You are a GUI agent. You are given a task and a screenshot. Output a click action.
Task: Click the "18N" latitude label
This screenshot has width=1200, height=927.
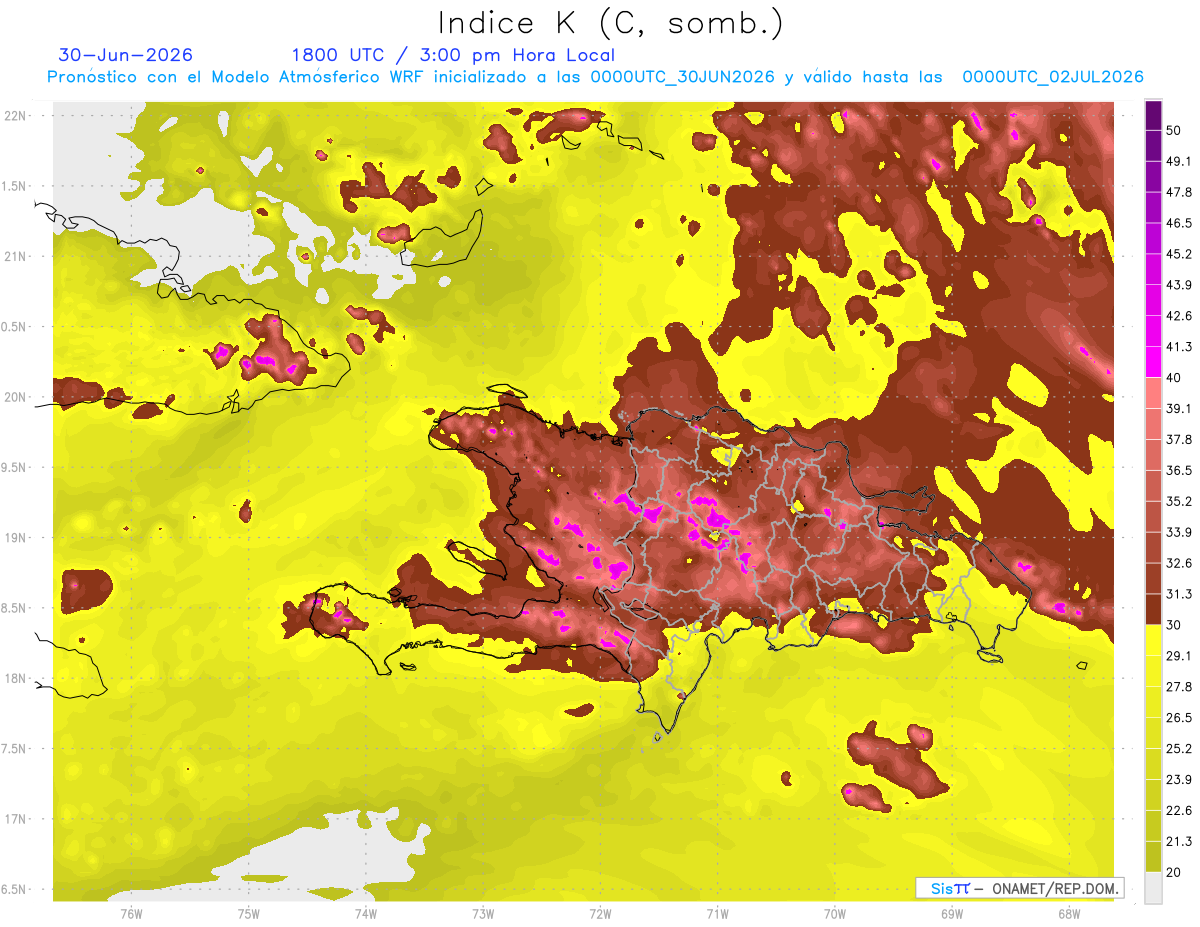click(16, 678)
